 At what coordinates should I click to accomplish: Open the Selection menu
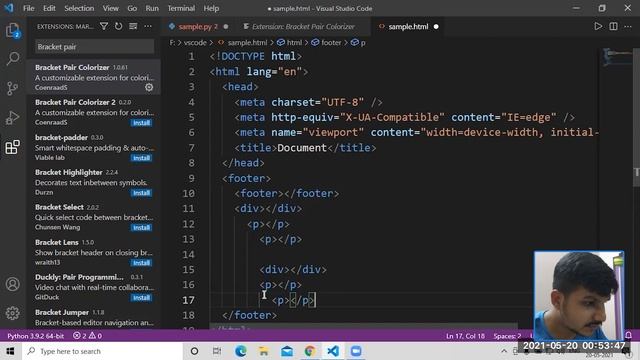[79, 8]
